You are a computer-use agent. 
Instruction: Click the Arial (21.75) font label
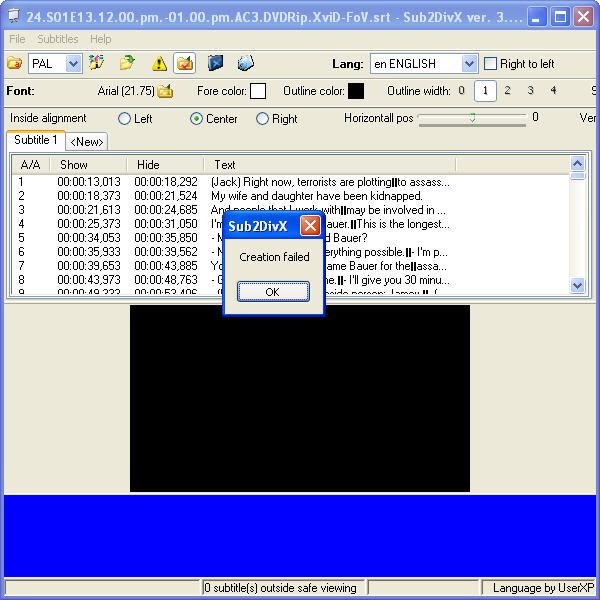(x=126, y=91)
